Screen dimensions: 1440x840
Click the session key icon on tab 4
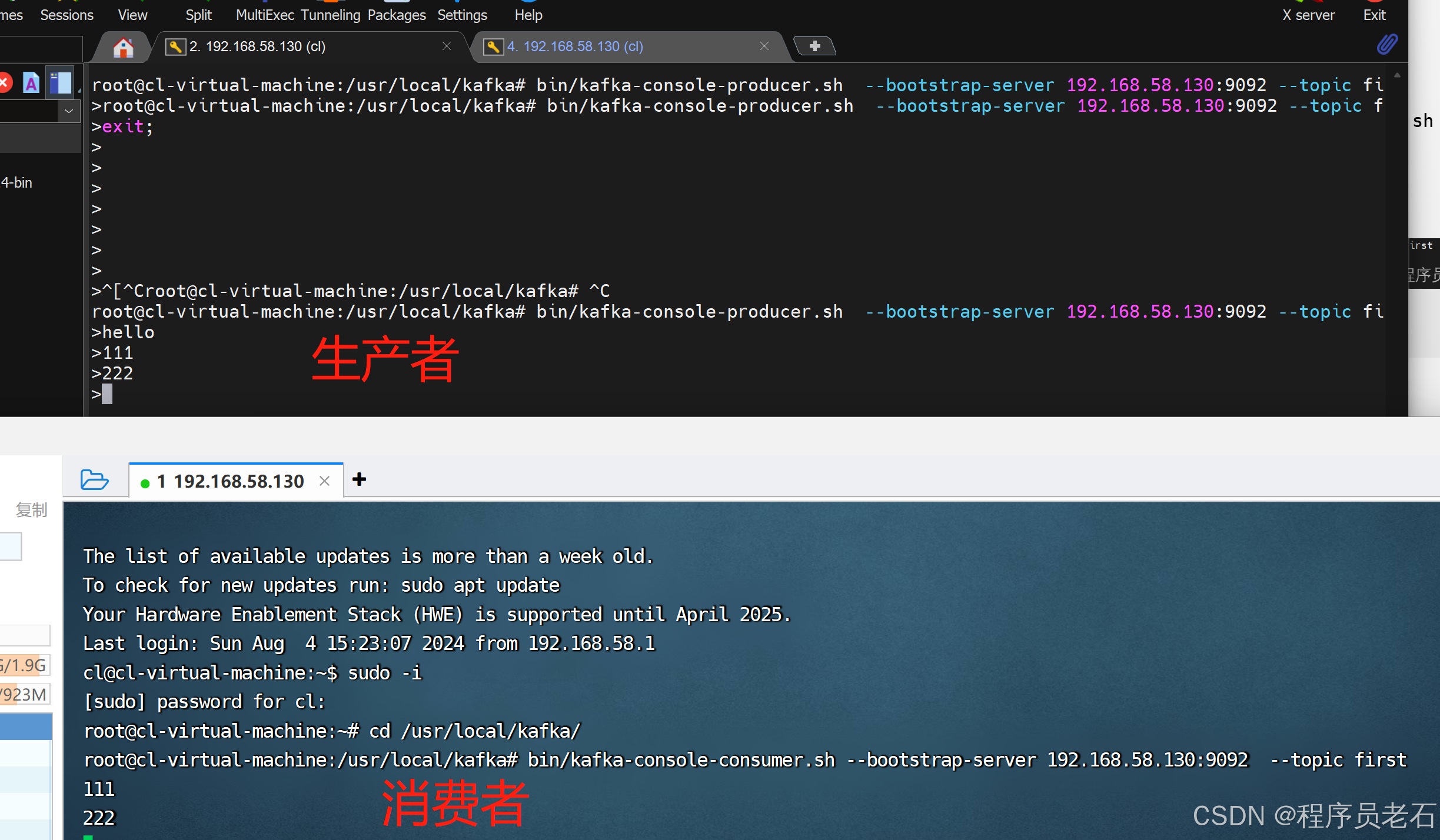click(493, 46)
